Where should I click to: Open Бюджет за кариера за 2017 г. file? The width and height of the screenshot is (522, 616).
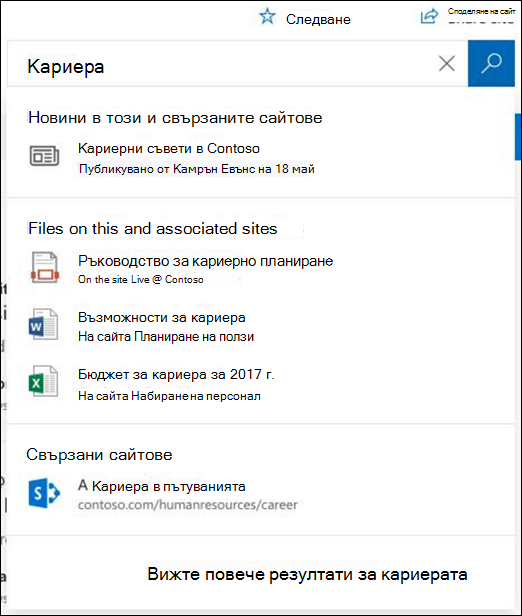click(x=176, y=374)
